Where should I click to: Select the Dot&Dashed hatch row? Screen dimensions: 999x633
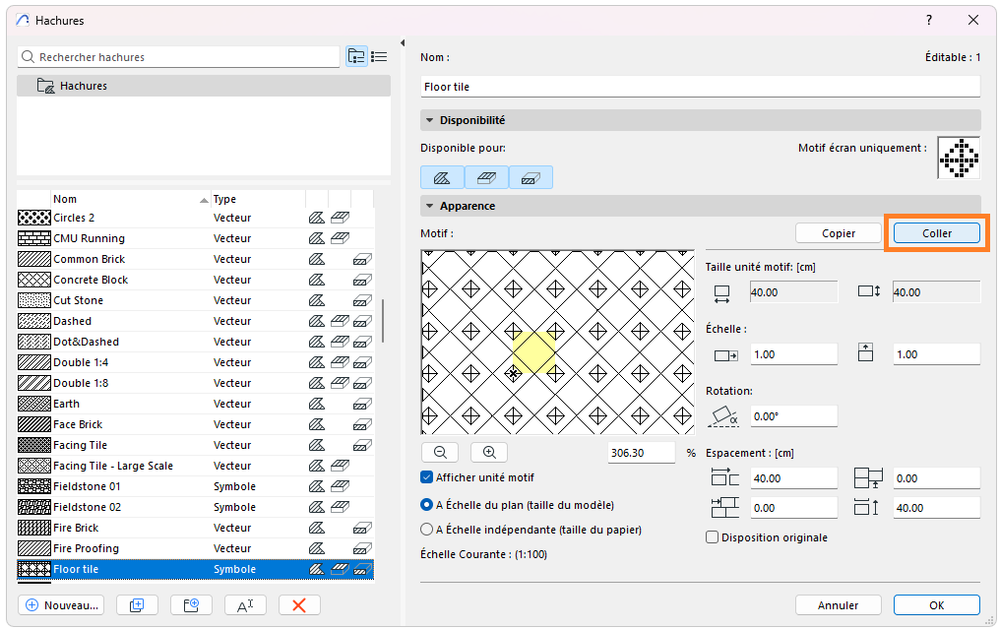click(x=196, y=341)
